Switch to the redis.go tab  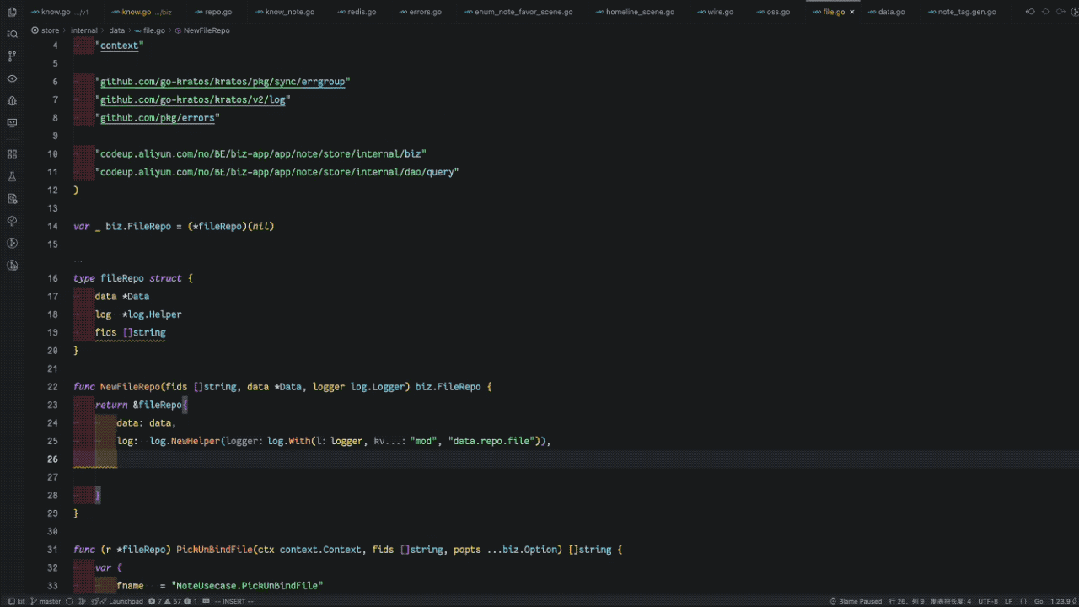click(x=357, y=12)
